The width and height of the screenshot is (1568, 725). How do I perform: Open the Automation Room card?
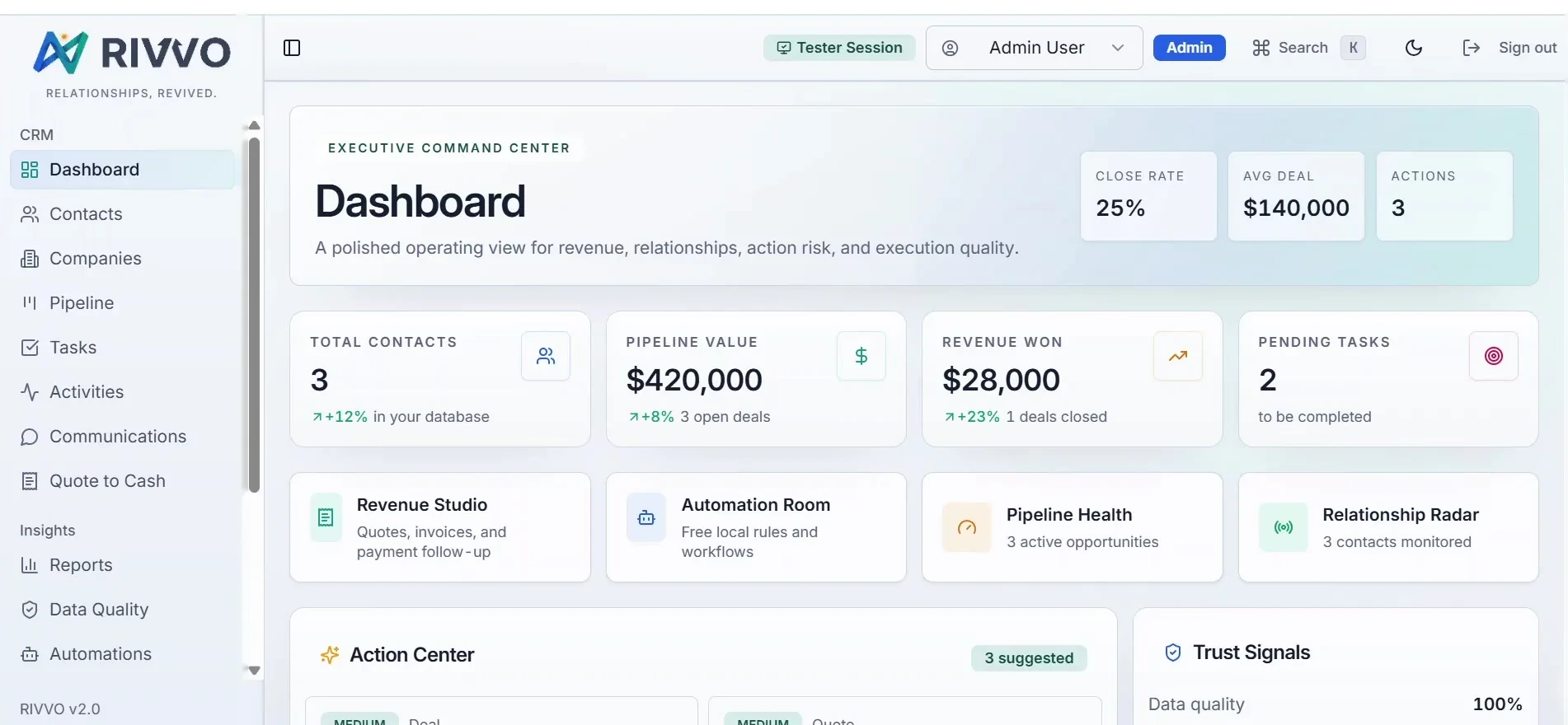[756, 527]
